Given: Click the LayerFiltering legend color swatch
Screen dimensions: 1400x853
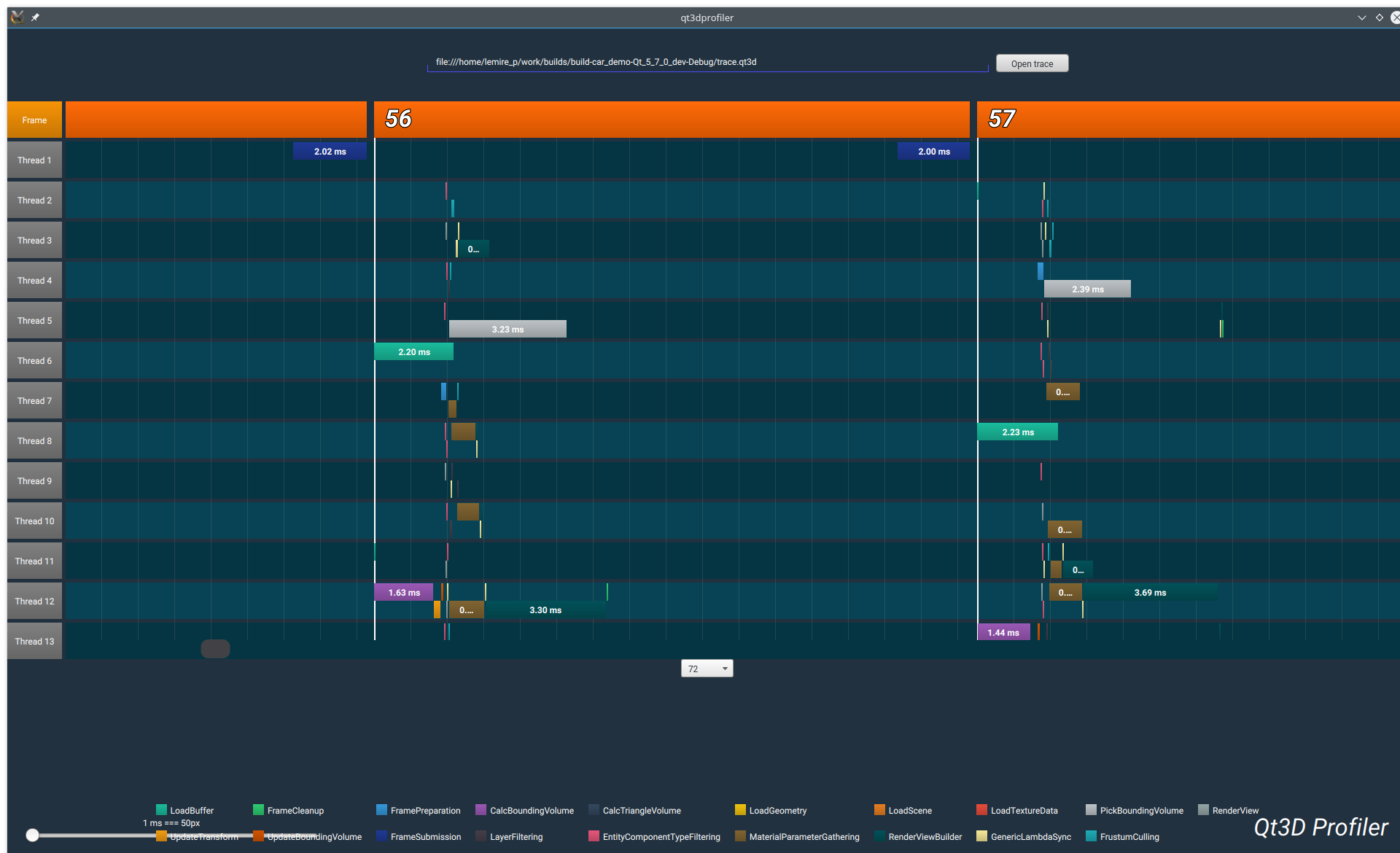Looking at the screenshot, I should click(481, 836).
